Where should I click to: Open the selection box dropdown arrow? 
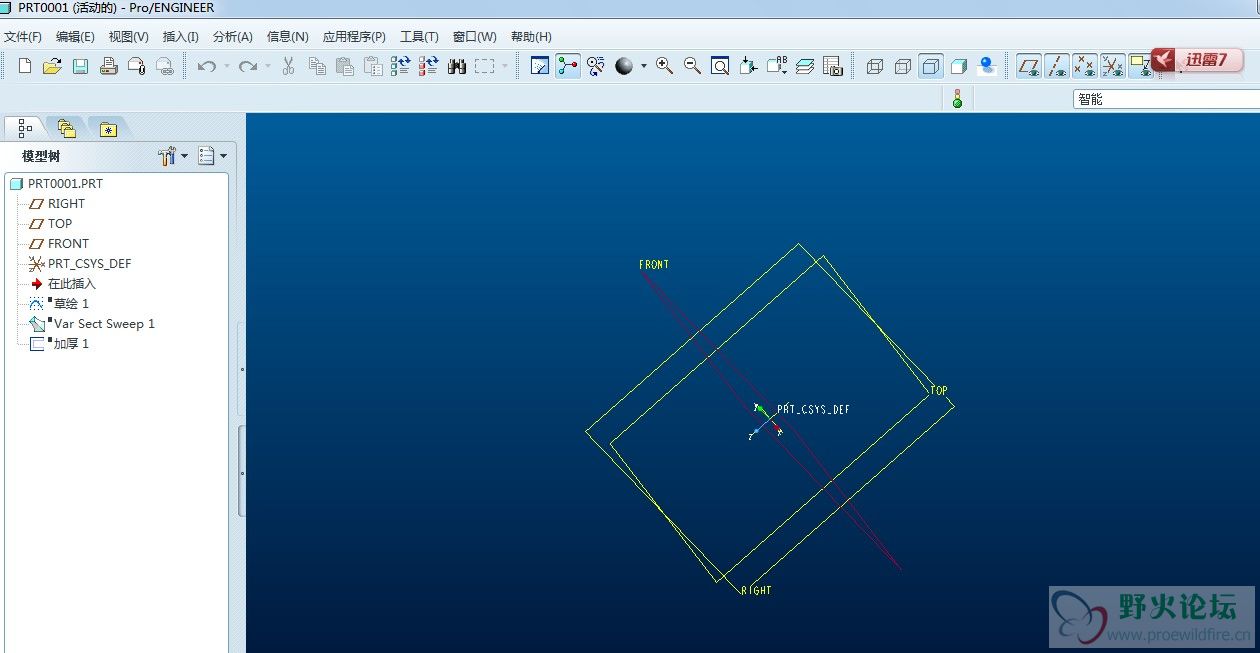504,66
